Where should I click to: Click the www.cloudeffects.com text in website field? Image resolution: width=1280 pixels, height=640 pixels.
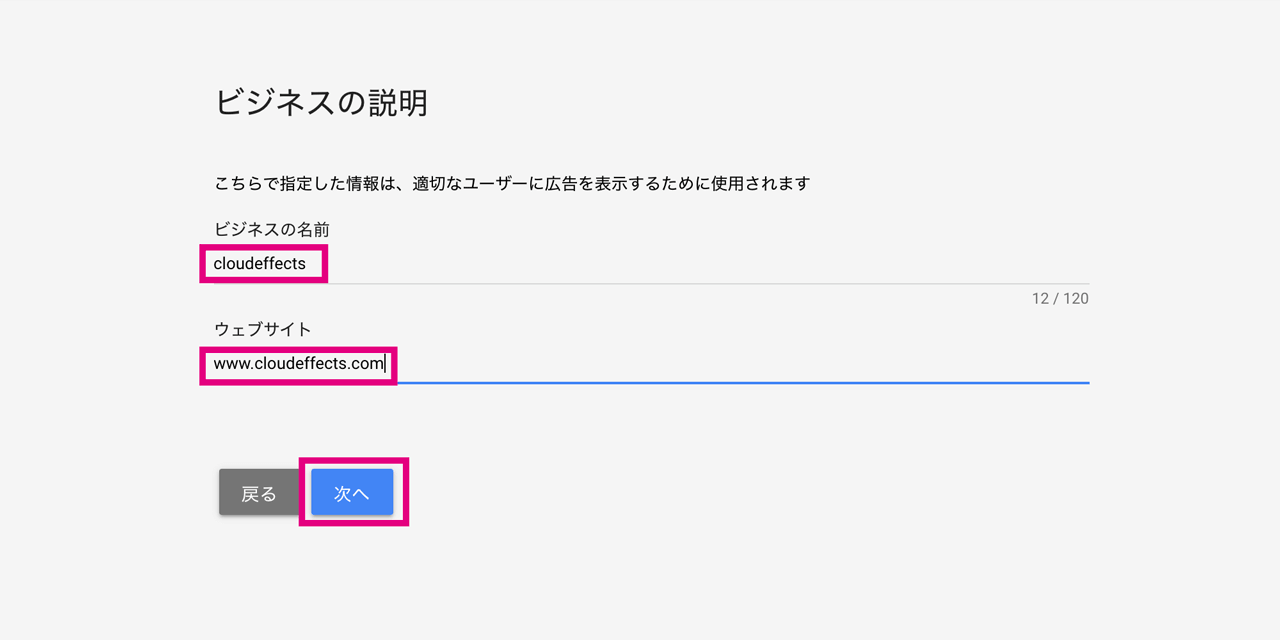(x=299, y=364)
